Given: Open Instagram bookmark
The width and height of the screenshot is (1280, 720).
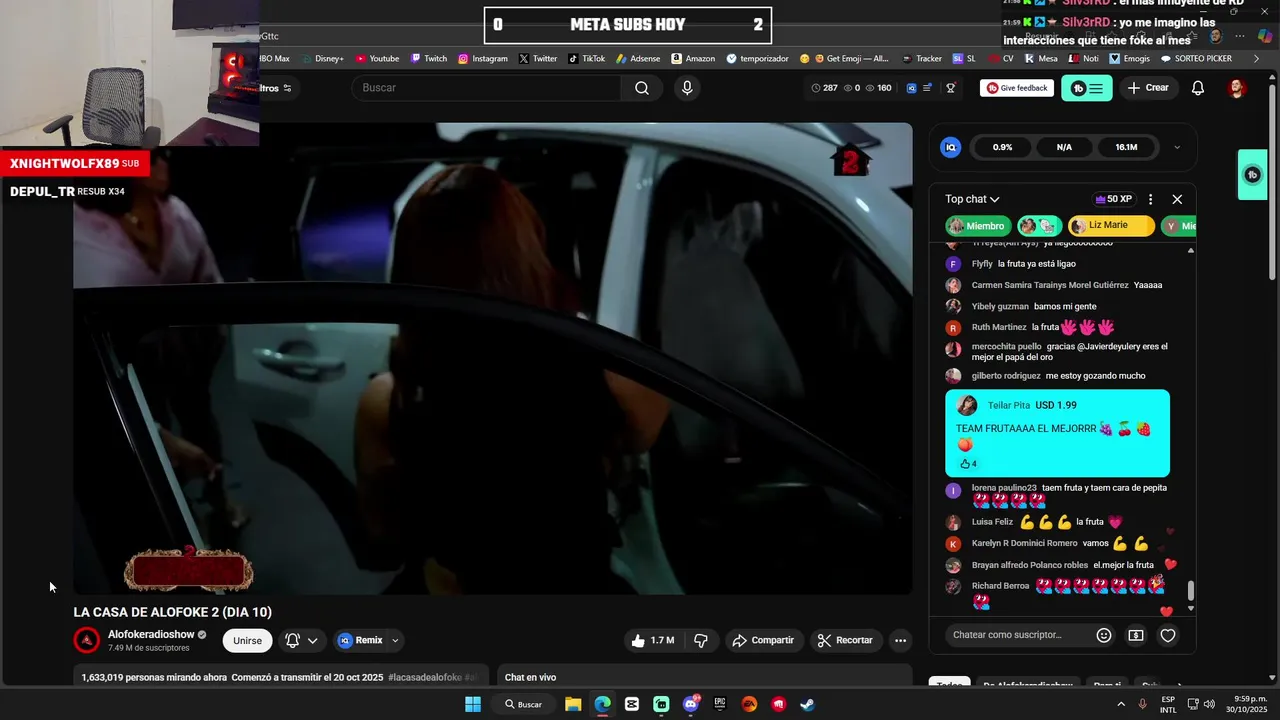Looking at the screenshot, I should coord(483,59).
